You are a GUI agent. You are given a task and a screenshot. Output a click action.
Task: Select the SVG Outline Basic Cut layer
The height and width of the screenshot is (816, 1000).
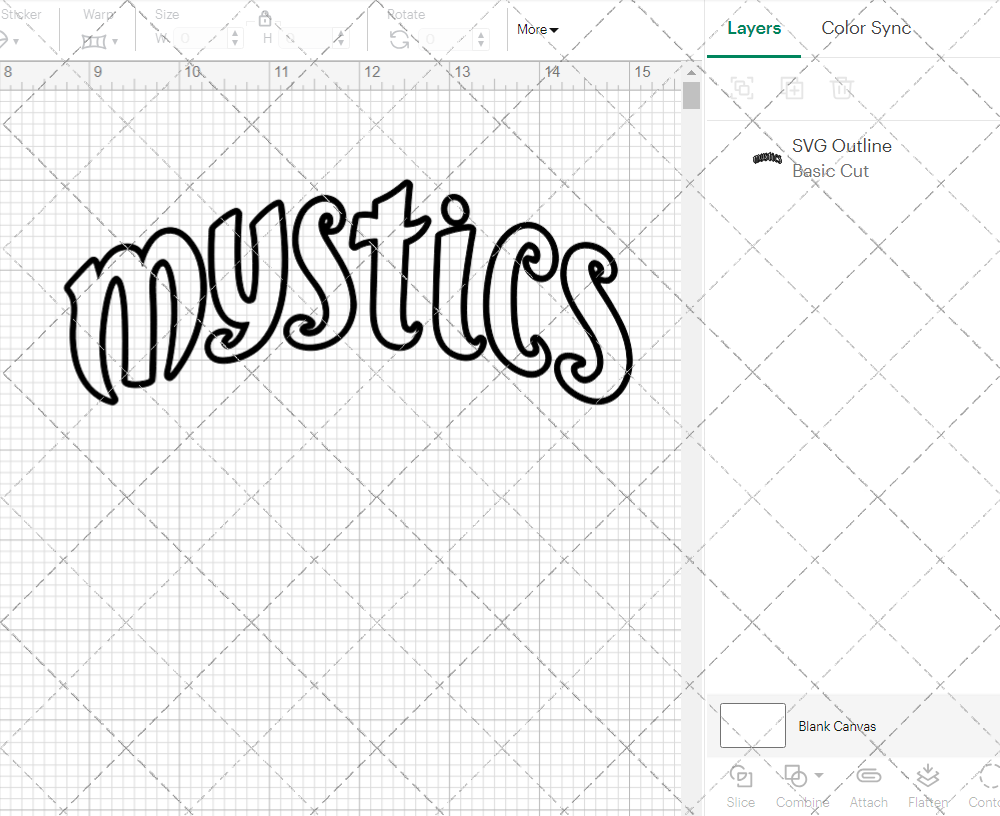[840, 158]
